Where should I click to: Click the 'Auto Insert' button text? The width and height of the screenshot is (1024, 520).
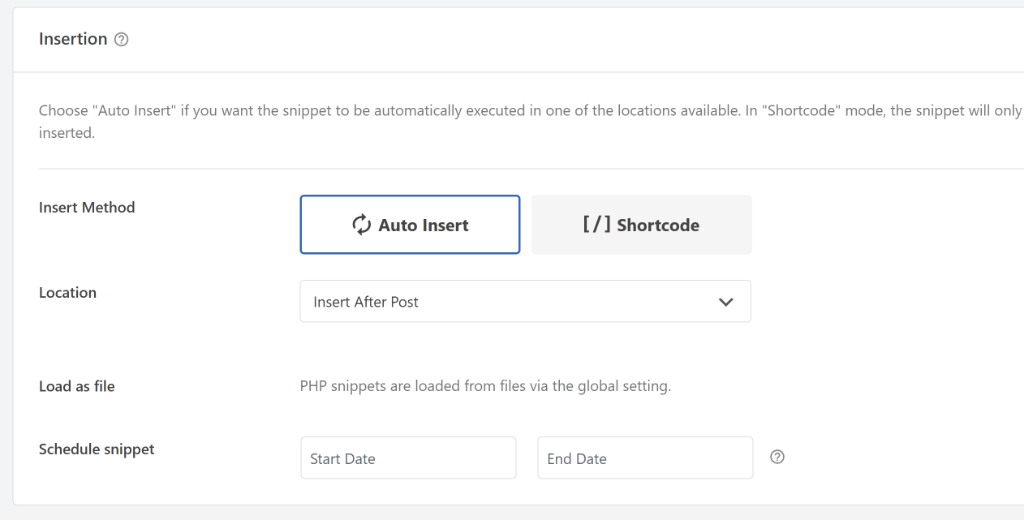[x=423, y=225]
